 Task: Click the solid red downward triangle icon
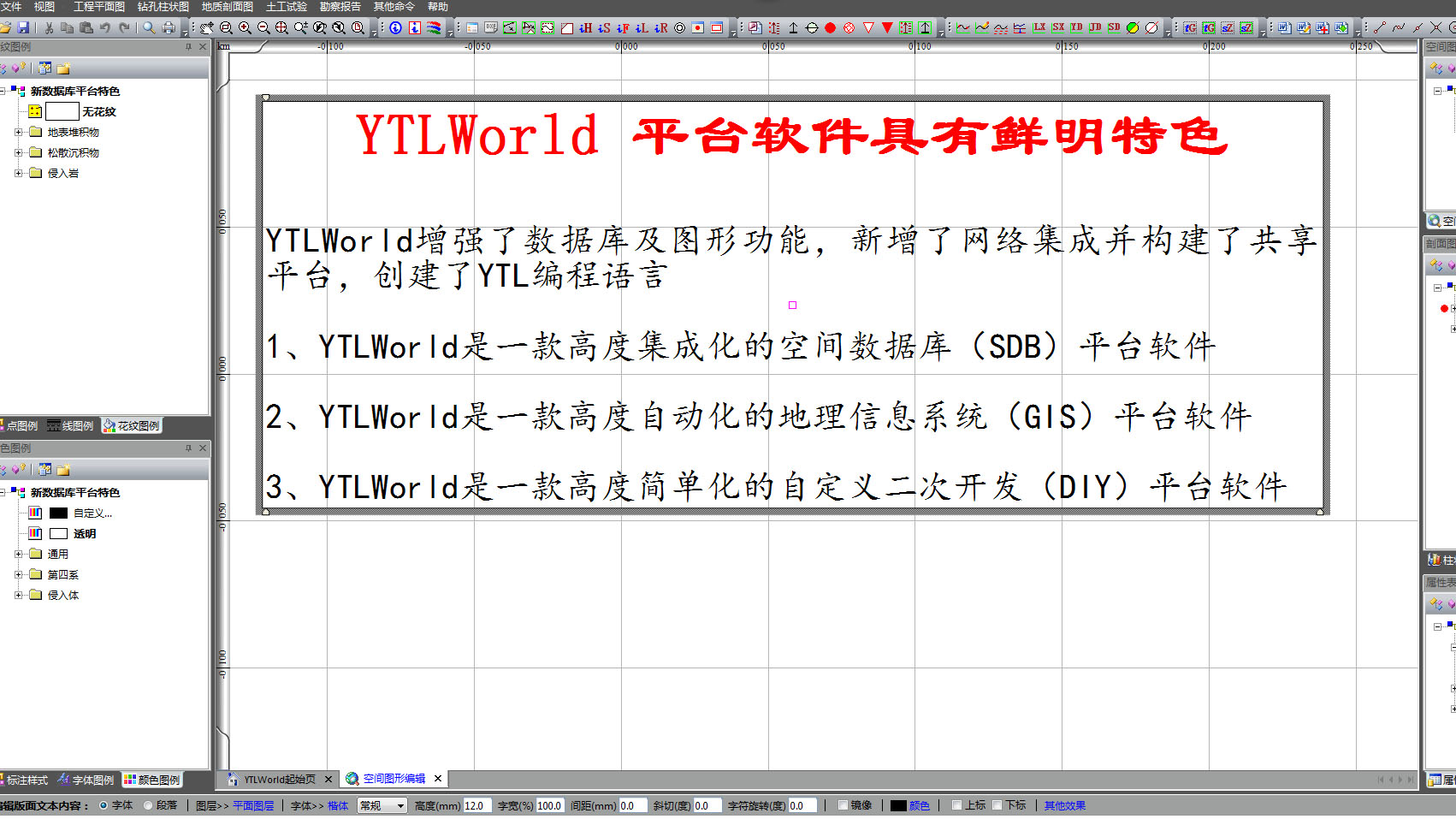click(x=887, y=28)
